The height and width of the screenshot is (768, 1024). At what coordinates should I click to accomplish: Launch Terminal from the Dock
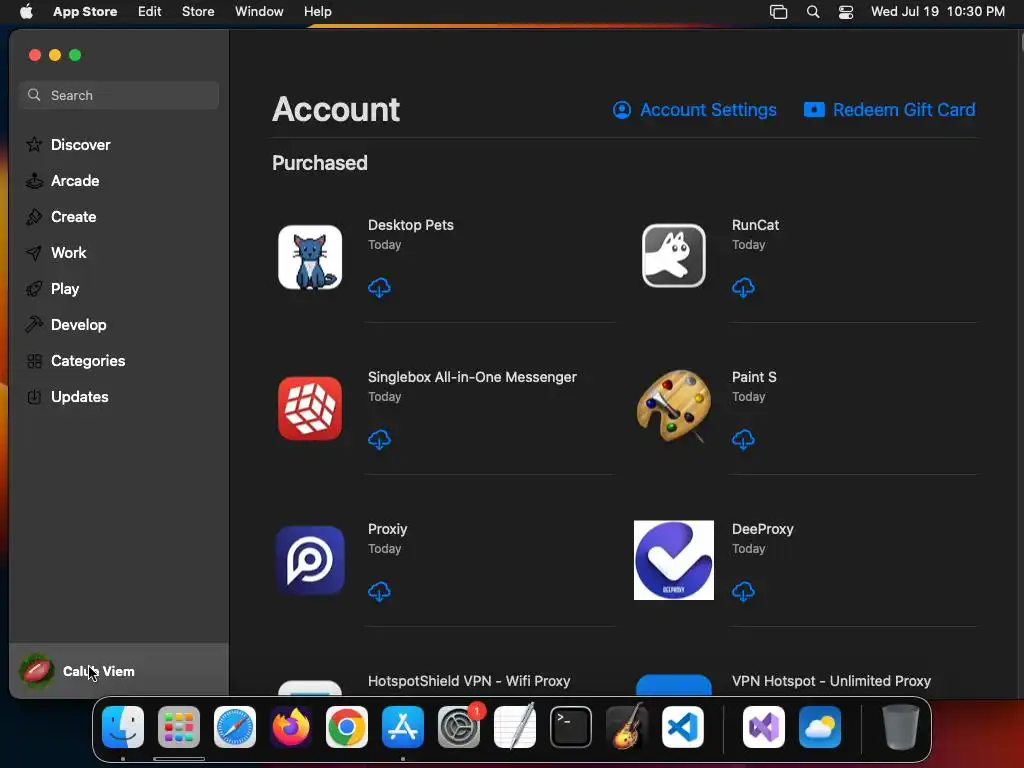pos(571,727)
